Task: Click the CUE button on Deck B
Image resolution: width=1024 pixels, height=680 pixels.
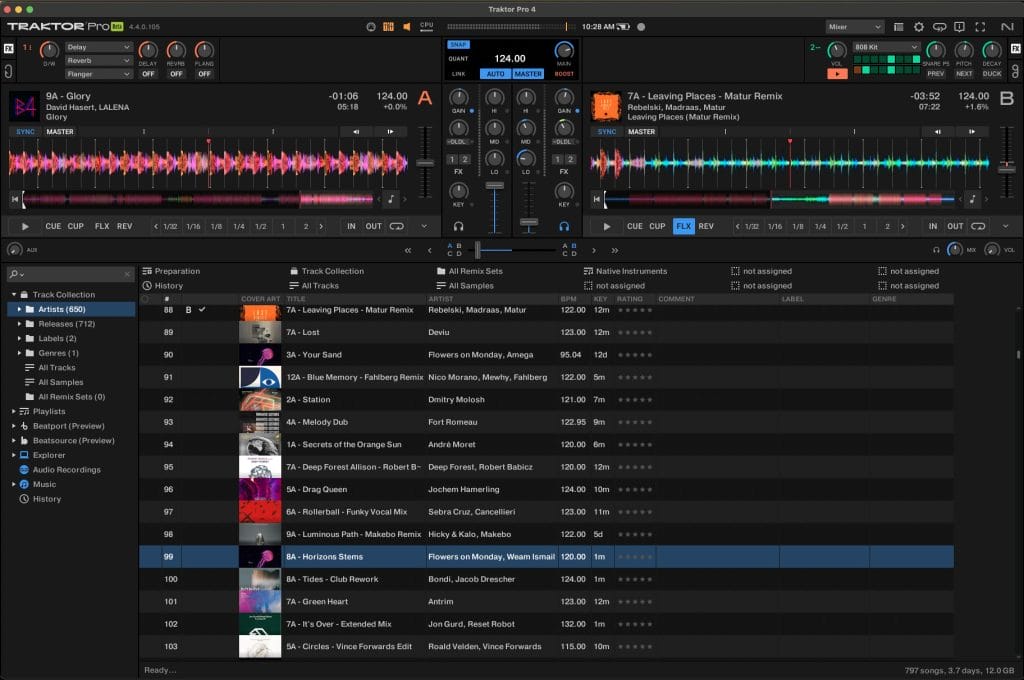Action: pyautogui.click(x=635, y=226)
